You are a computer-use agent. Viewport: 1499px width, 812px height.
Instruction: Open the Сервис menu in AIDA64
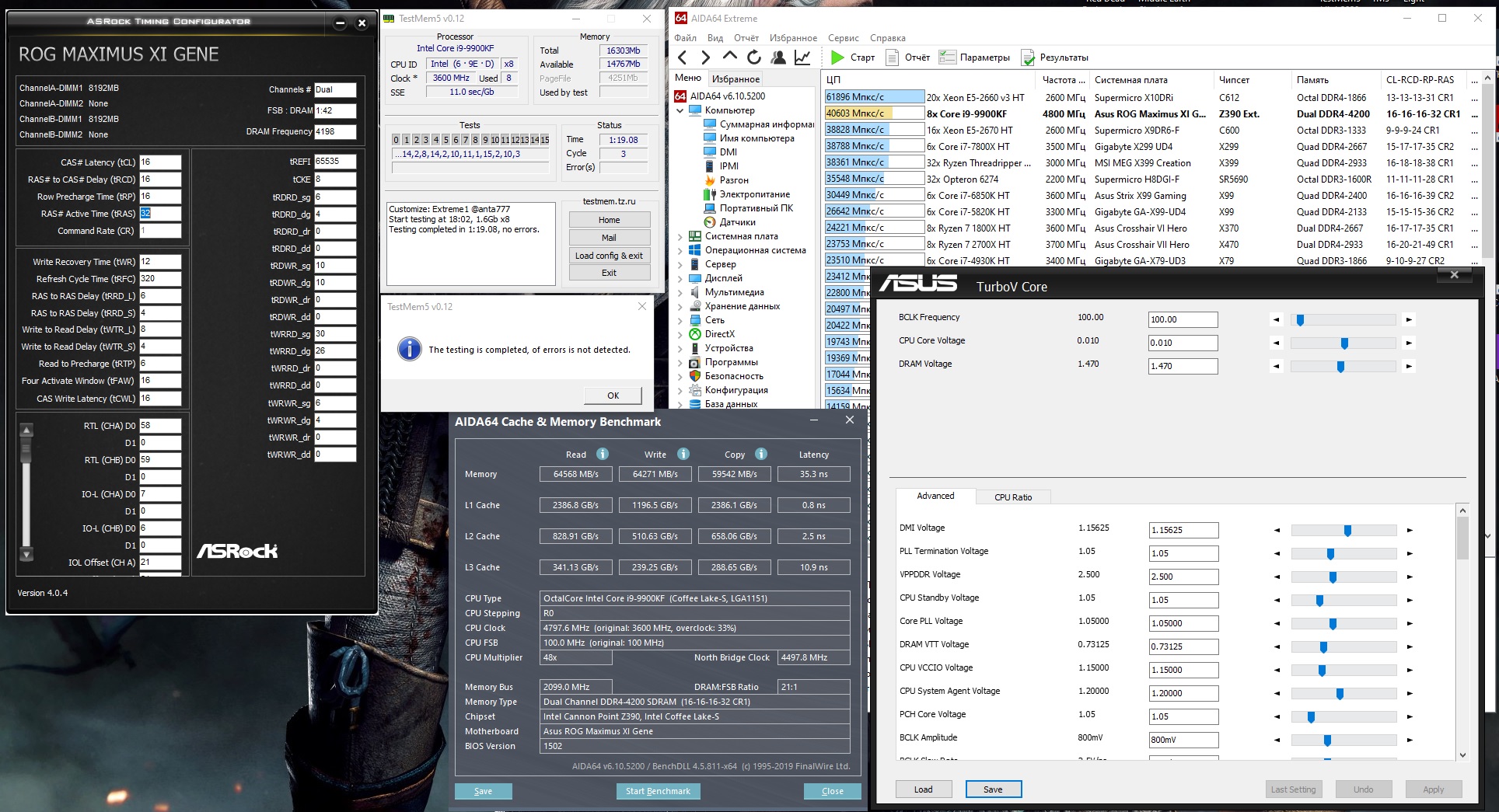(x=843, y=38)
